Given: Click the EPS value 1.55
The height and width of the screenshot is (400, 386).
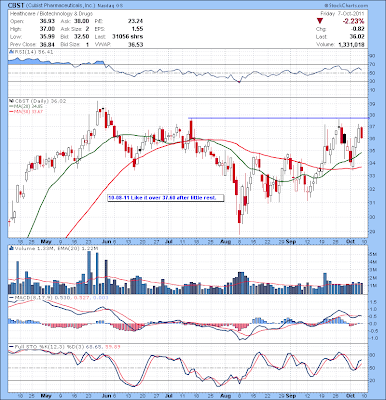Looking at the screenshot, I should (x=137, y=29).
